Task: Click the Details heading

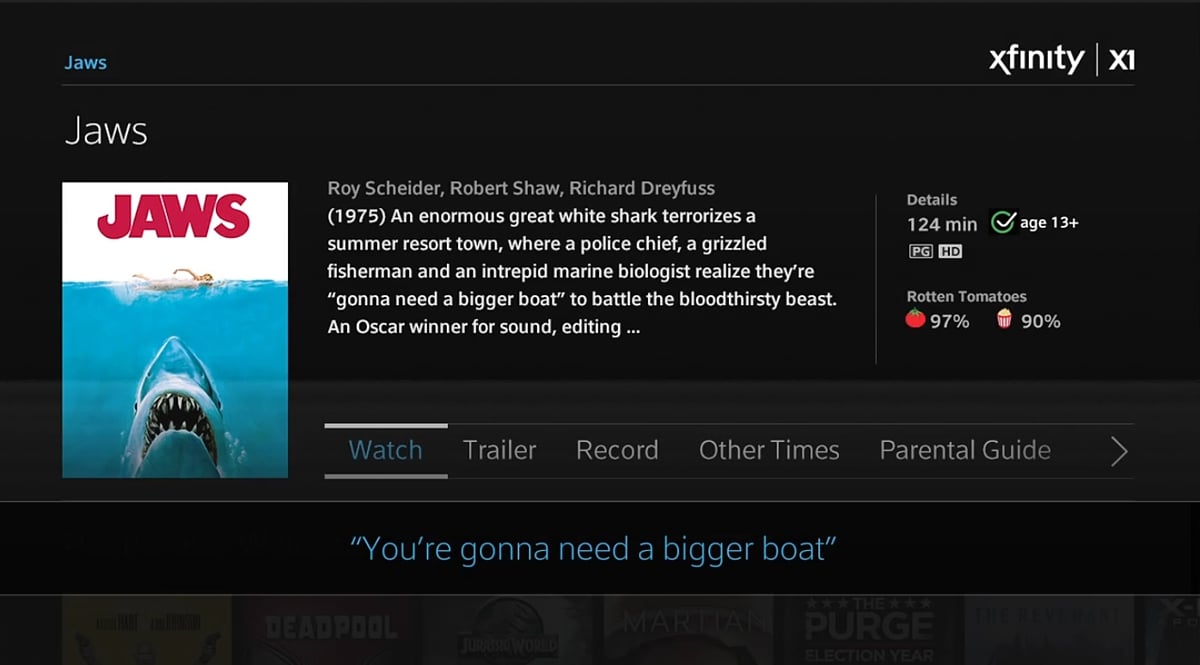Action: [x=932, y=200]
